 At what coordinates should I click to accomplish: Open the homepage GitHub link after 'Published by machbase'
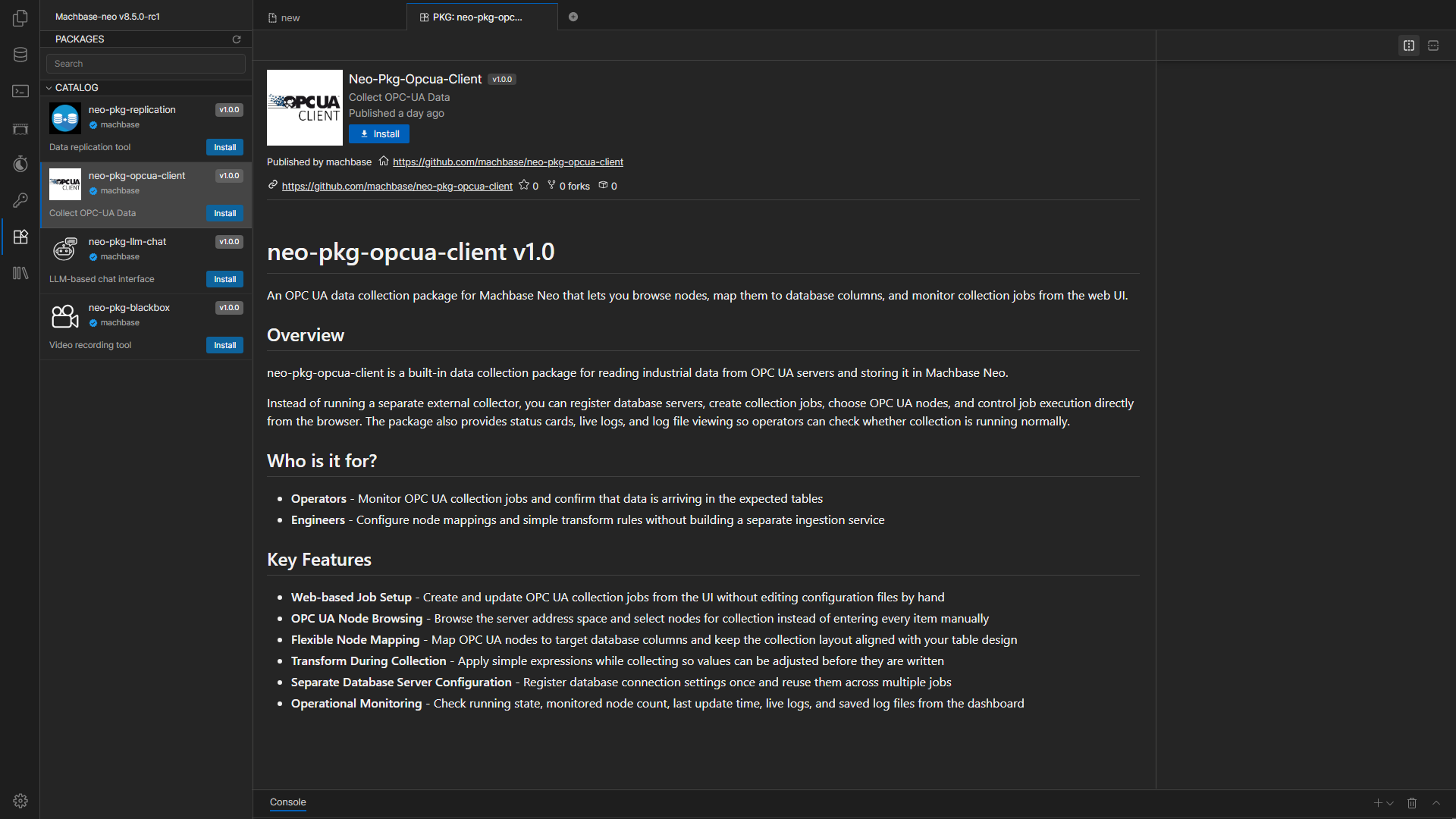pos(508,162)
